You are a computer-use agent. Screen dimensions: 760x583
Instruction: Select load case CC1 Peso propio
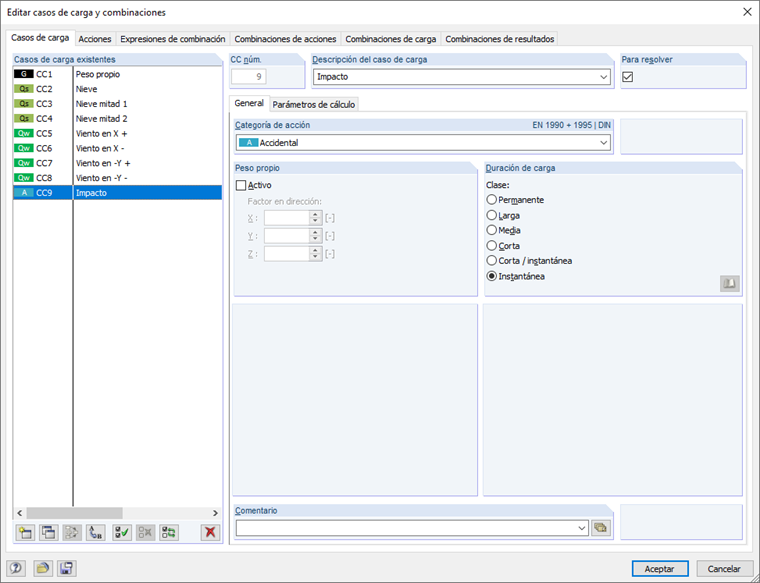point(117,74)
